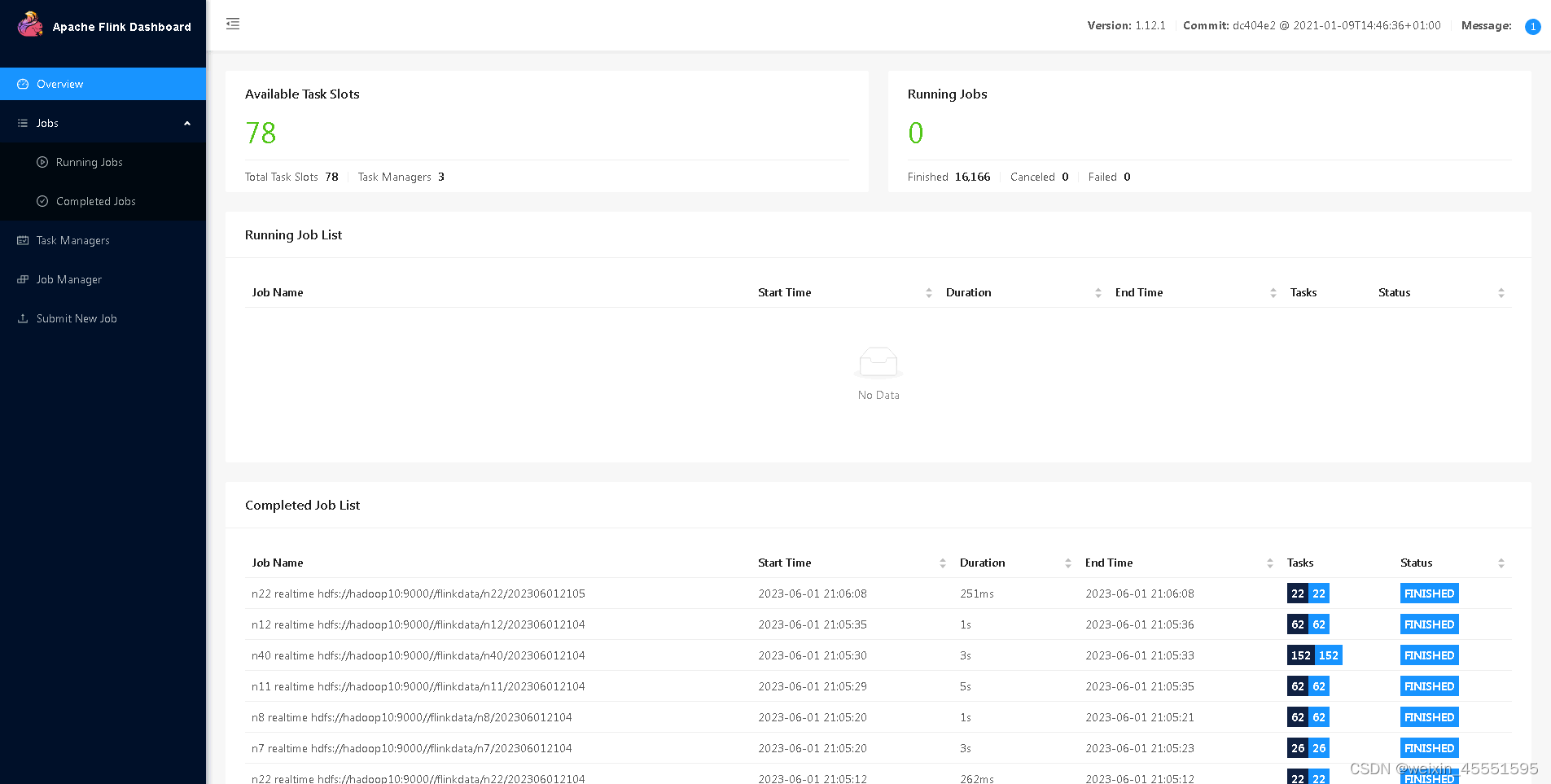
Task: Open the Job Manager page
Action: pos(68,279)
